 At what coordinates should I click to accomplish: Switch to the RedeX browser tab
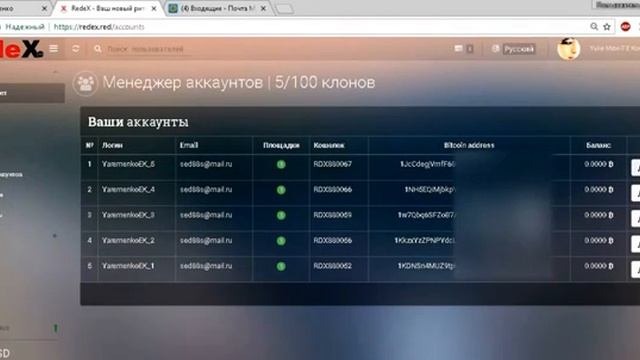[107, 8]
